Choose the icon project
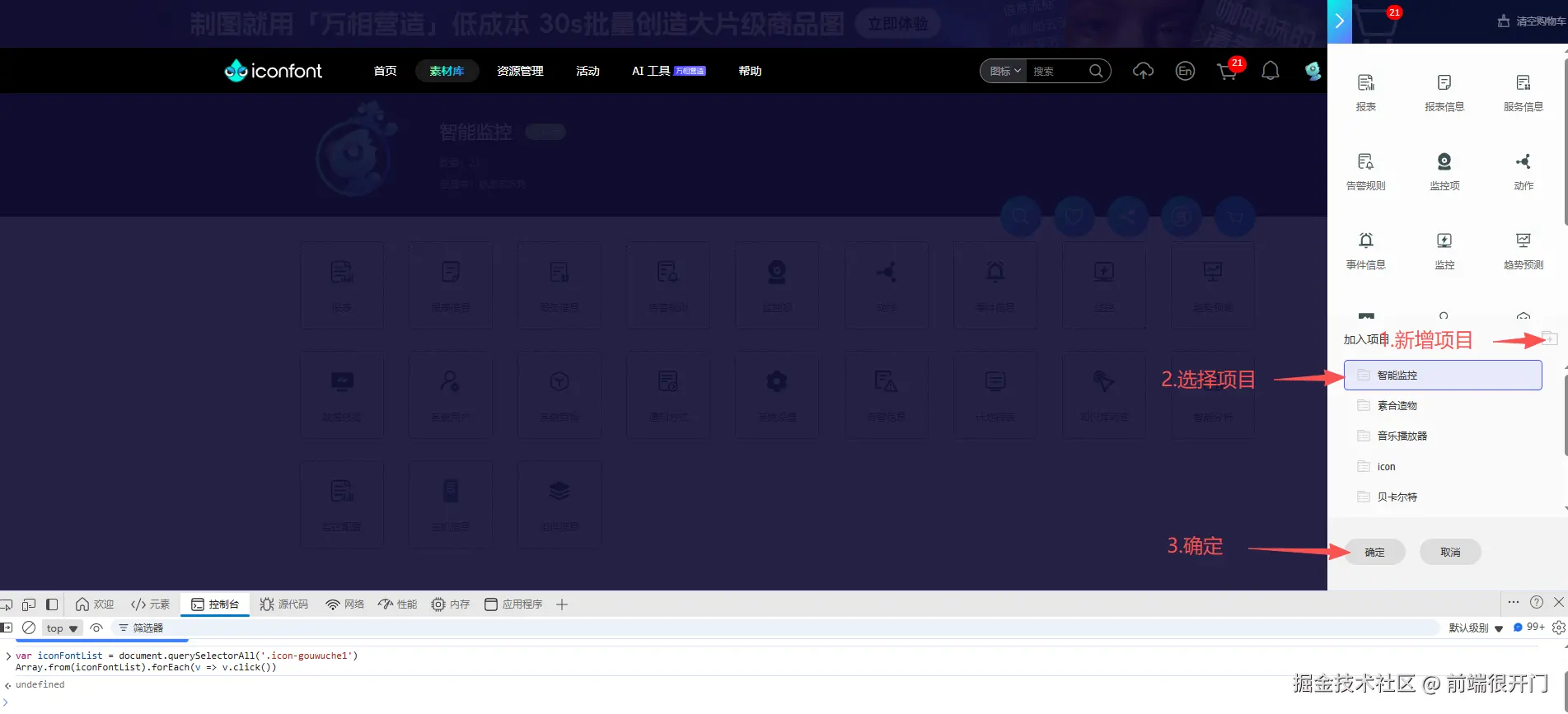The image size is (1568, 714). pos(1443,466)
